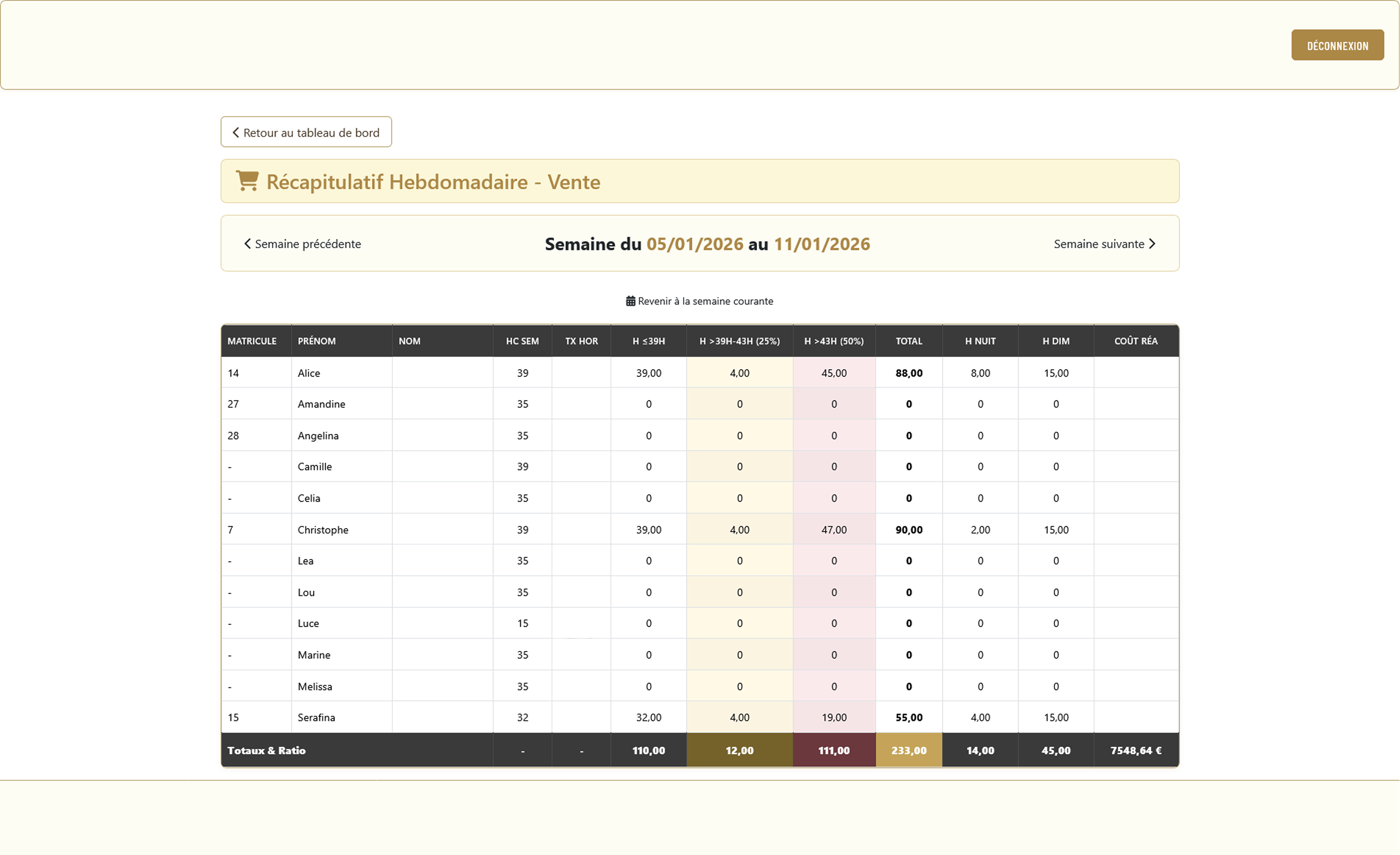Viewport: 1400px width, 855px height.
Task: Click Alice's night hours 8,00
Action: click(x=980, y=373)
